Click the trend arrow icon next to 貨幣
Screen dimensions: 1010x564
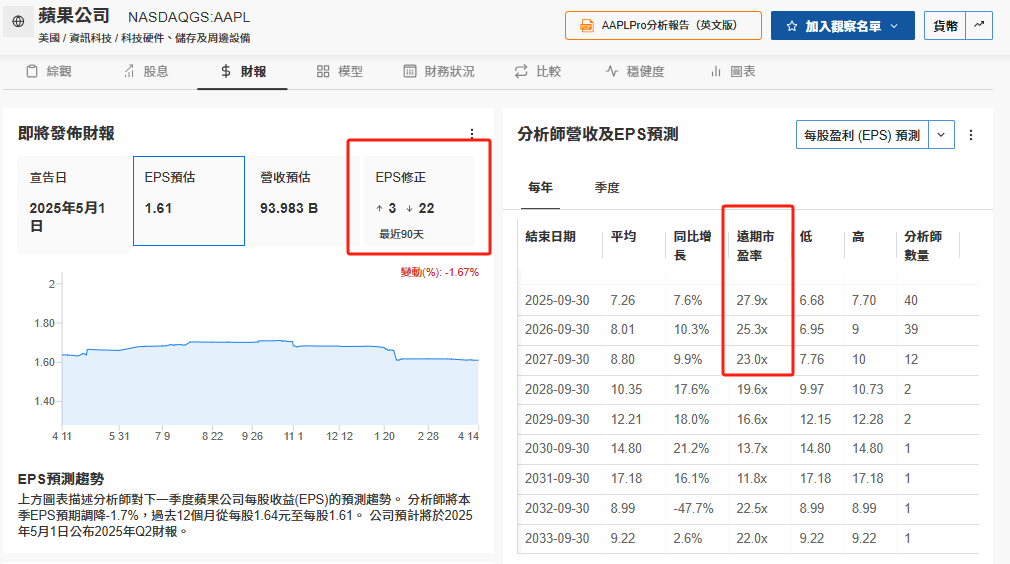pyautogui.click(x=979, y=25)
